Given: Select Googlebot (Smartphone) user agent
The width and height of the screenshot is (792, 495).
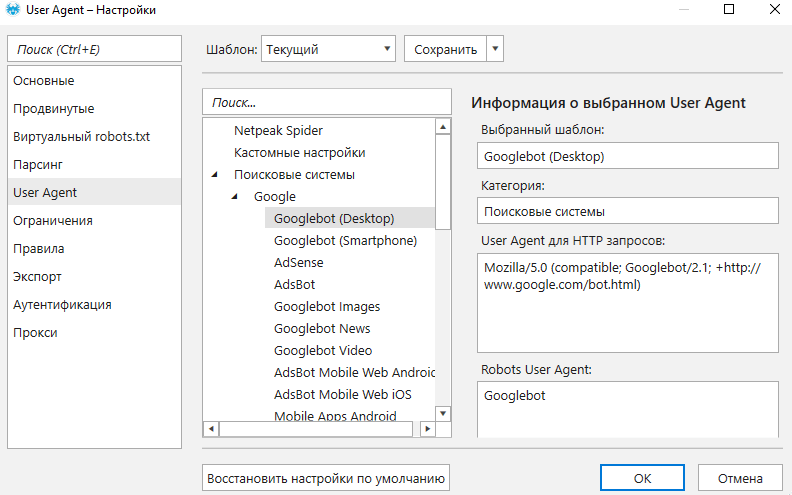Looking at the screenshot, I should [345, 240].
